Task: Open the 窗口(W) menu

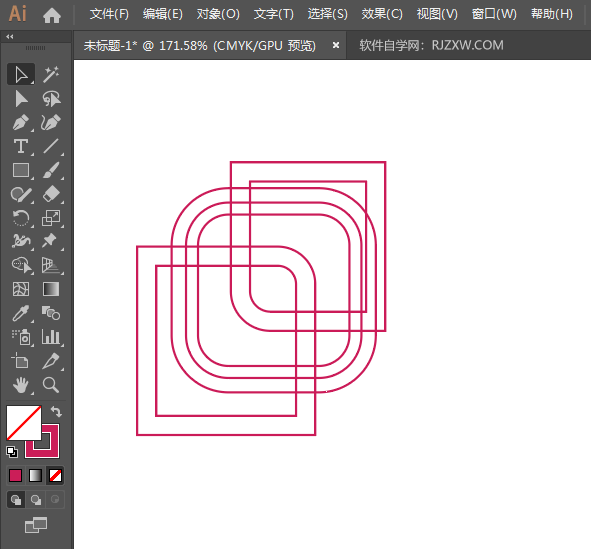Action: coord(494,14)
